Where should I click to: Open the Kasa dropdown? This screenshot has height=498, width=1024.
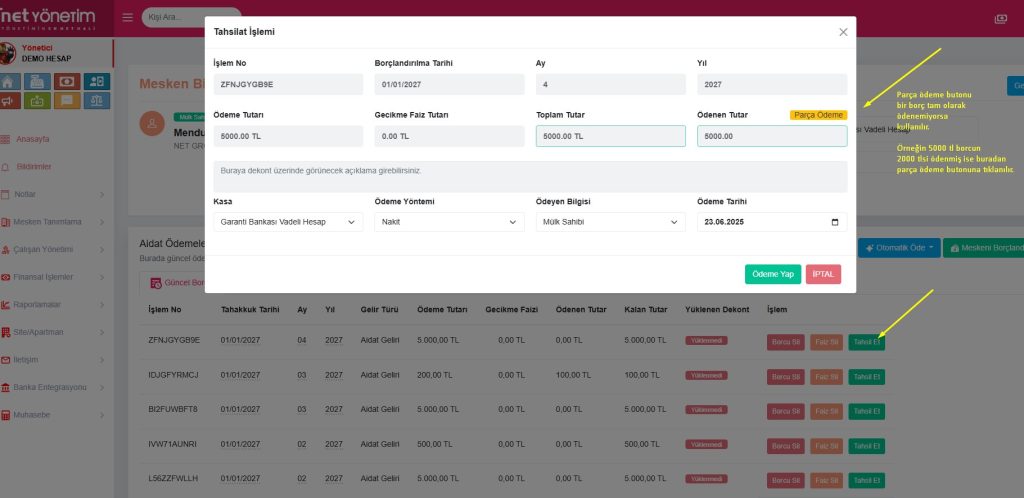288,222
